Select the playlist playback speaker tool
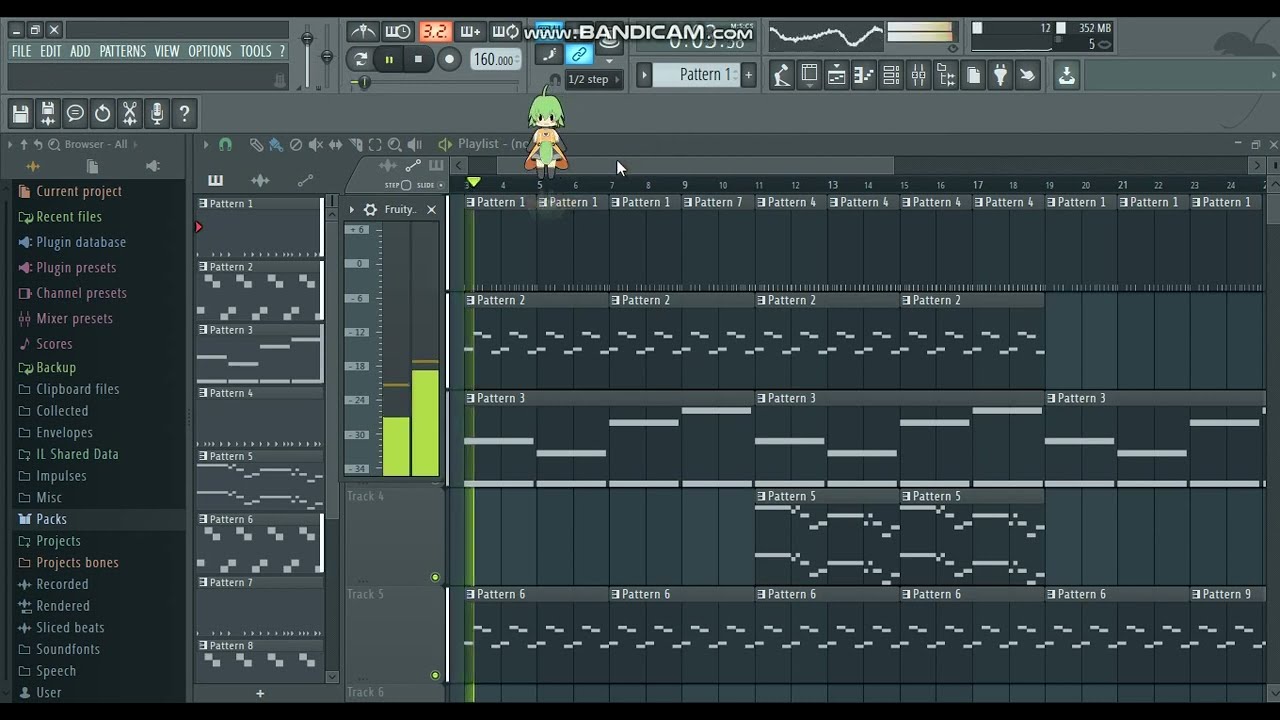Image resolution: width=1280 pixels, height=720 pixels. click(415, 145)
